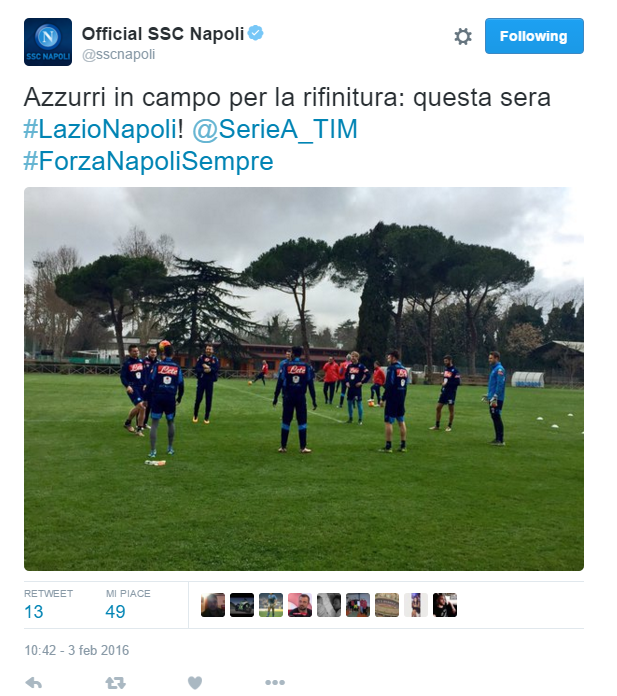This screenshot has height=696, width=617.
Task: Toggle the Following button
Action: [534, 36]
